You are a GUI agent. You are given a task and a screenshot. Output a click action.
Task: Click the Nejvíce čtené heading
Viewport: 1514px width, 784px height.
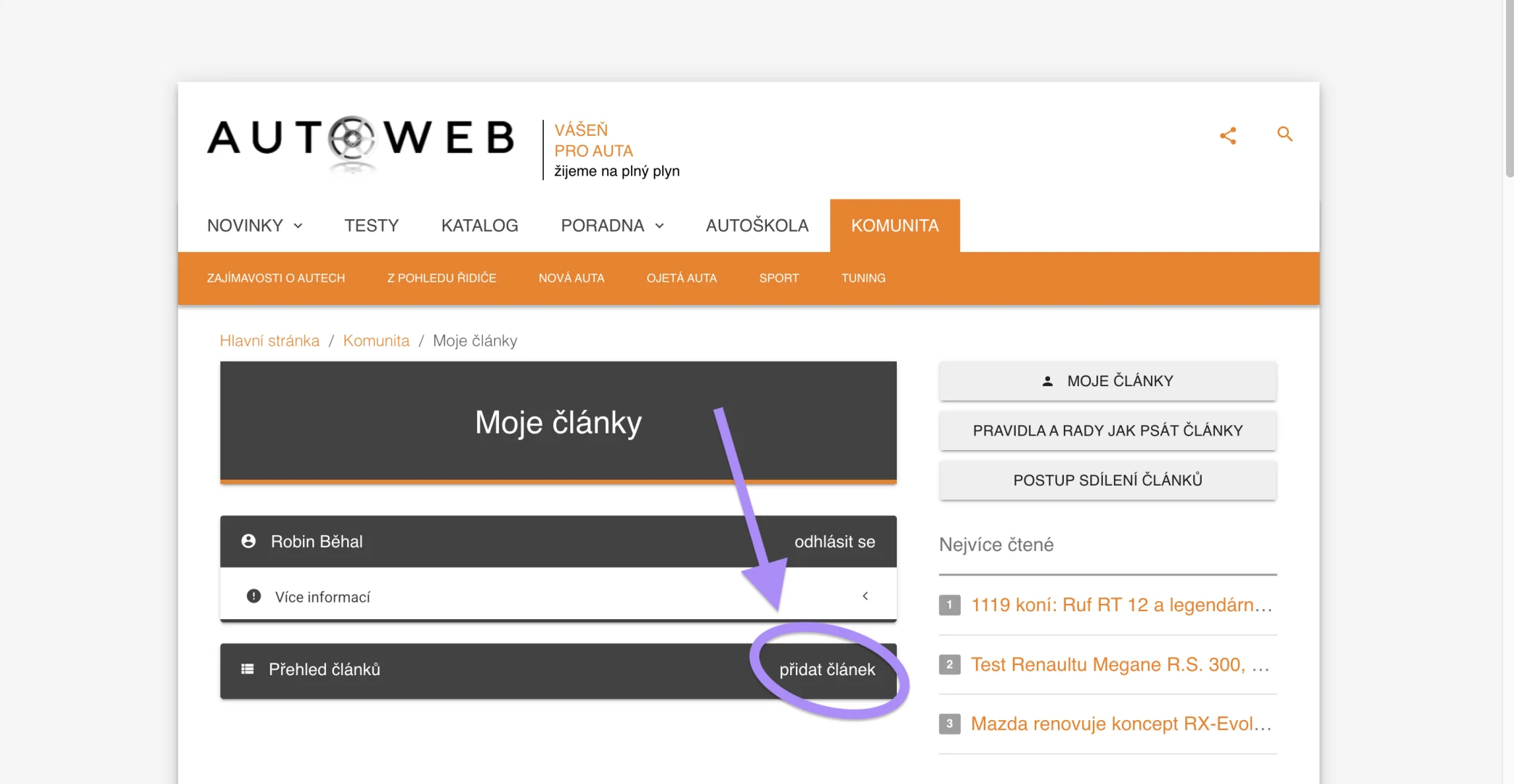(x=996, y=544)
